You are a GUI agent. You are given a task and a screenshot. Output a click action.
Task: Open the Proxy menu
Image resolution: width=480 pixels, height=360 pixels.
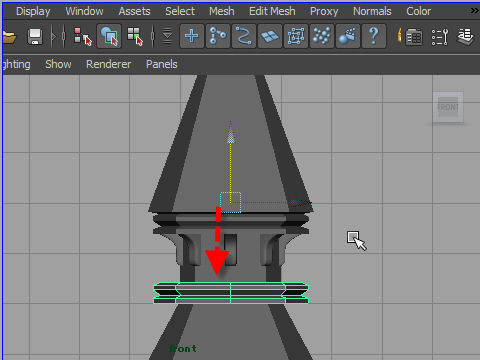324,11
